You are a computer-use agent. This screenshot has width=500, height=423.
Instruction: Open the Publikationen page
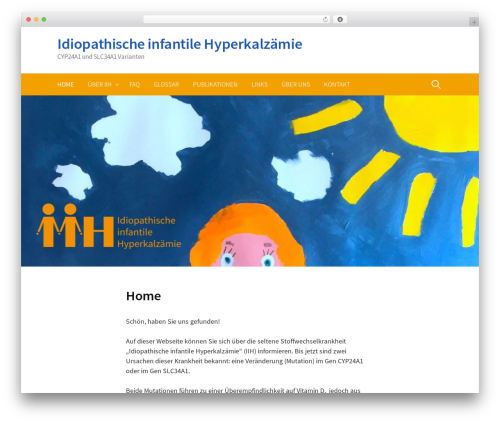click(x=215, y=84)
